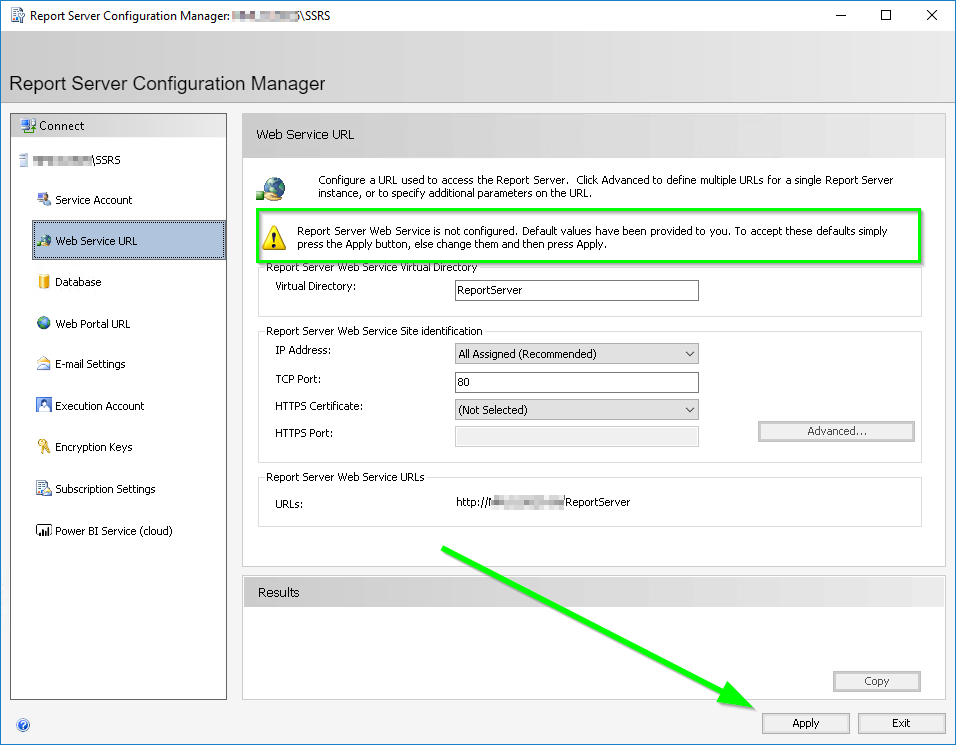This screenshot has height=745, width=956.
Task: Click the Exit button
Action: (901, 723)
